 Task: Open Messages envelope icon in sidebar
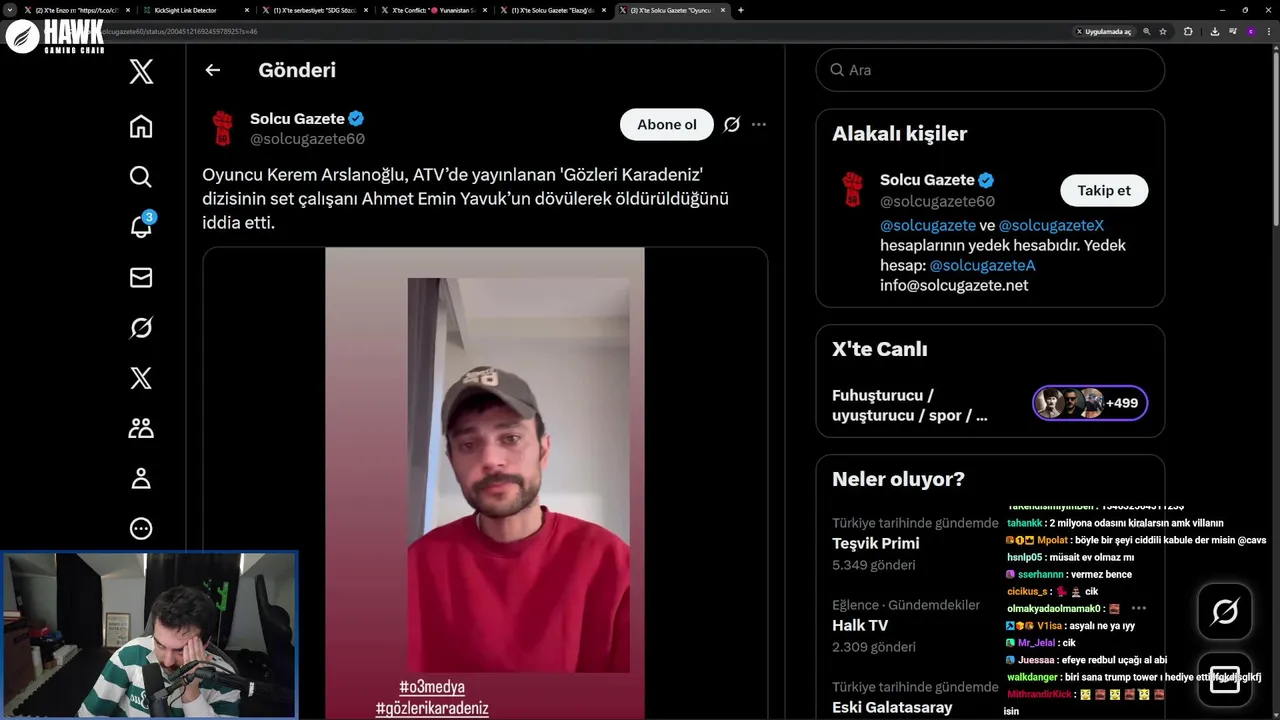(x=141, y=278)
